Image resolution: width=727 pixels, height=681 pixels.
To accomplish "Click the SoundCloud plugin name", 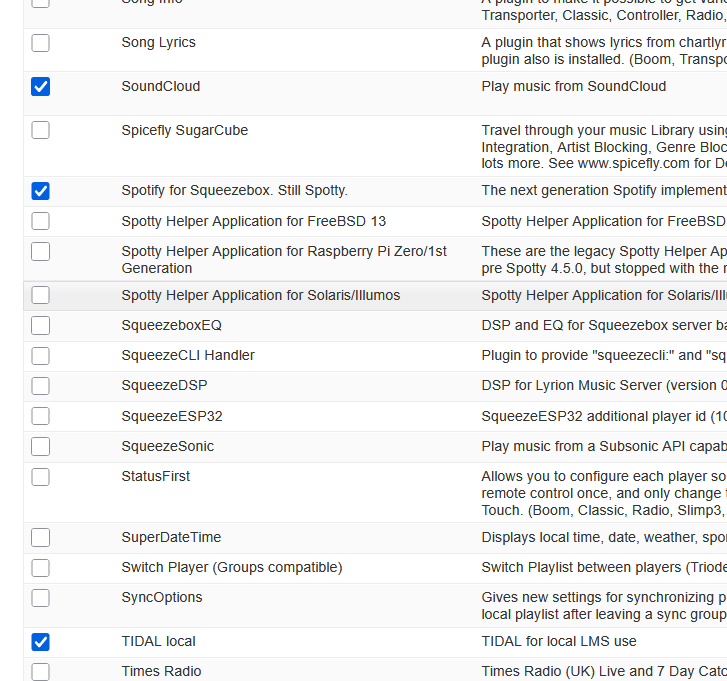I will 161,86.
